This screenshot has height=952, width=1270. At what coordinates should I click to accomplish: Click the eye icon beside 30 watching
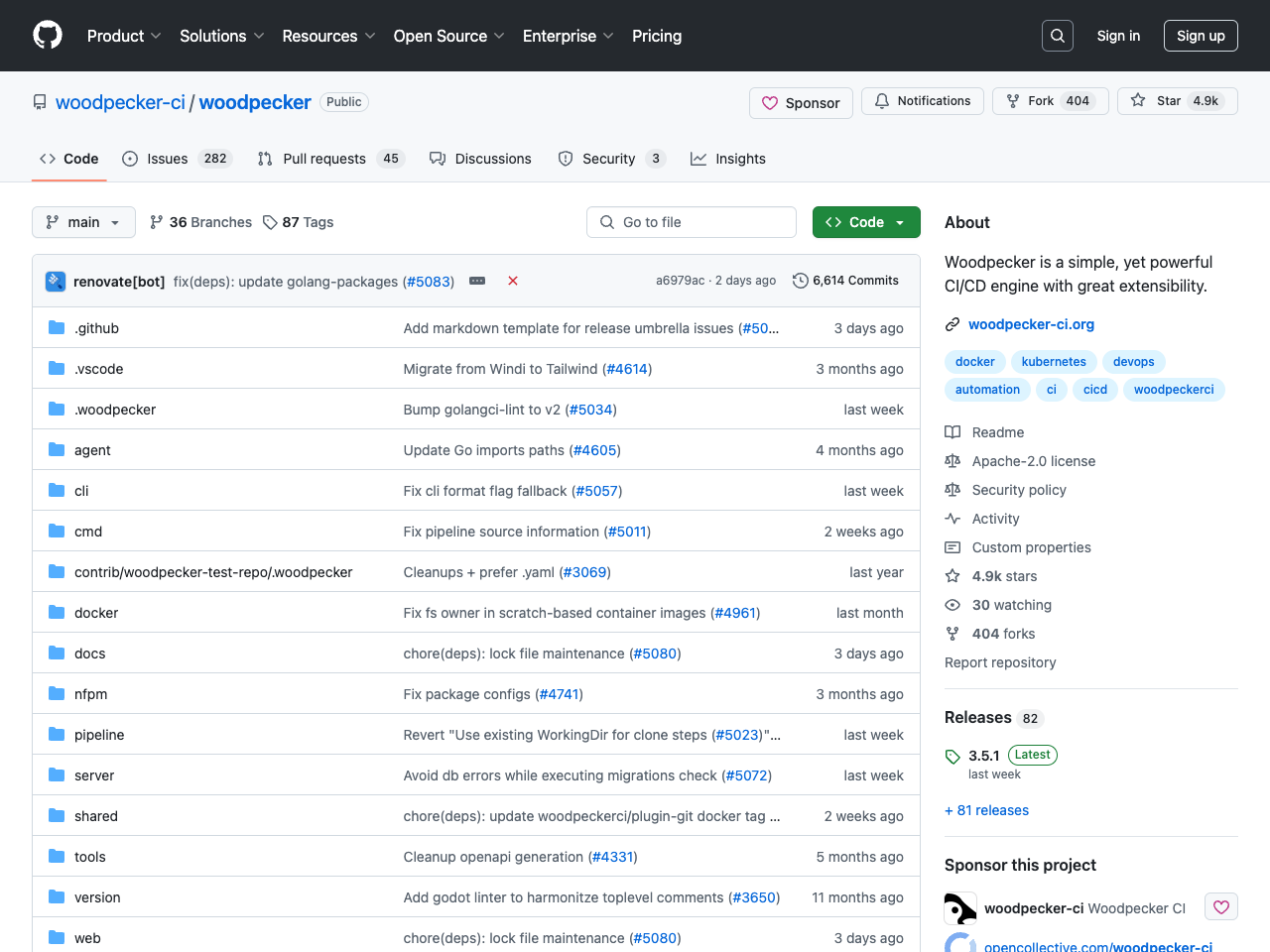[x=952, y=605]
